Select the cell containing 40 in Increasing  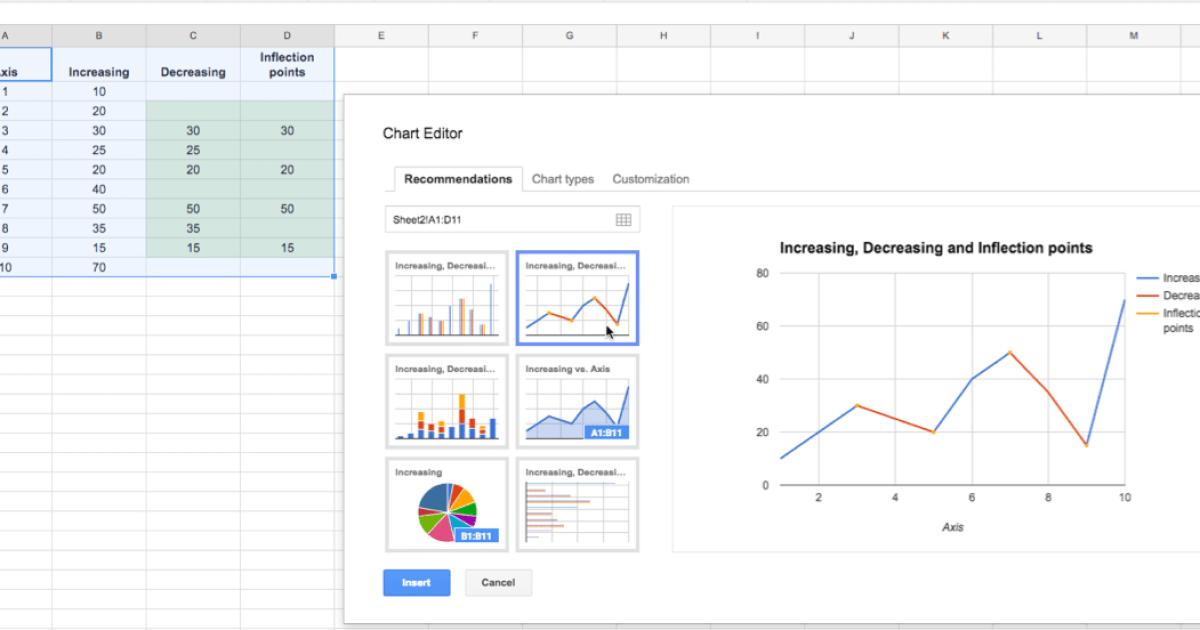(99, 189)
